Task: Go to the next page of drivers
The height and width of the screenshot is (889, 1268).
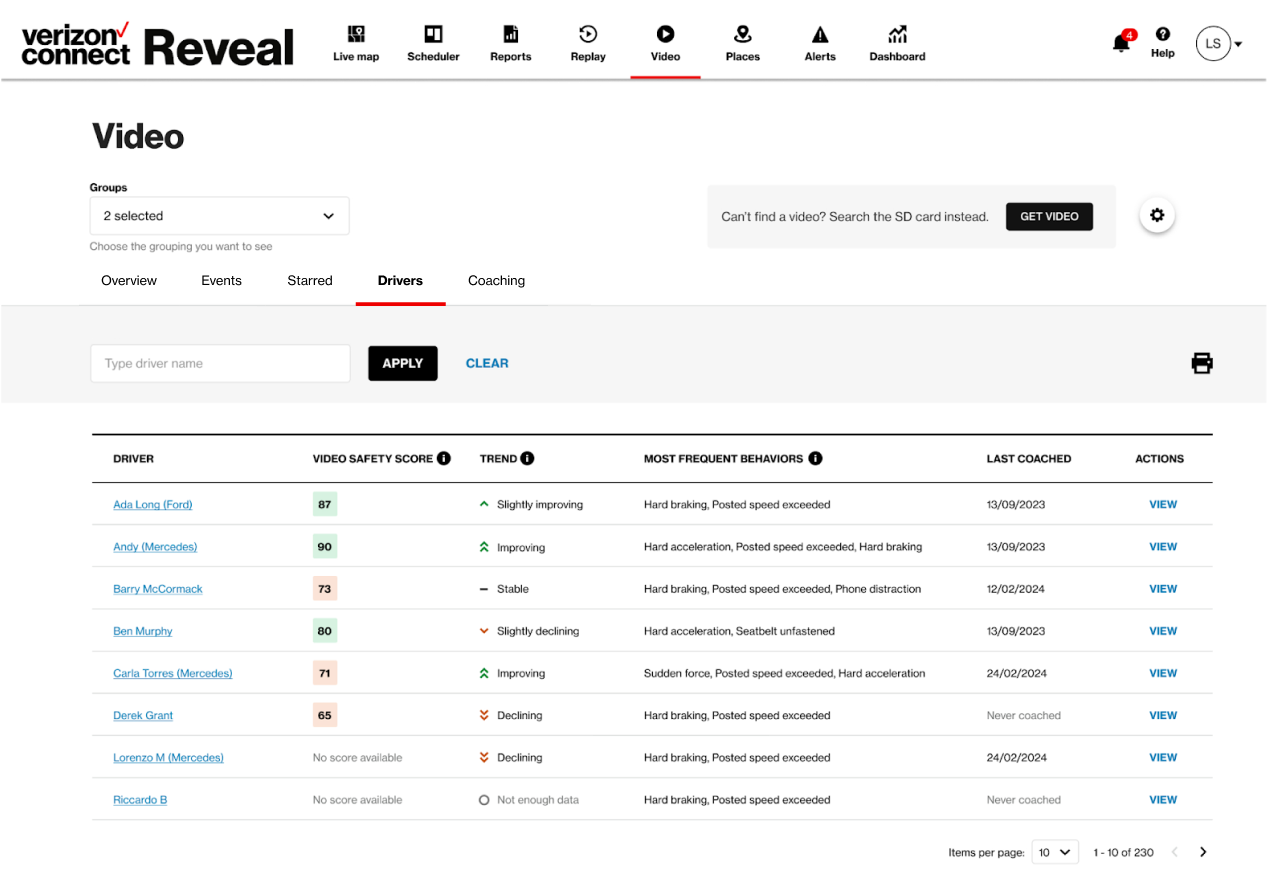Action: click(x=1203, y=852)
